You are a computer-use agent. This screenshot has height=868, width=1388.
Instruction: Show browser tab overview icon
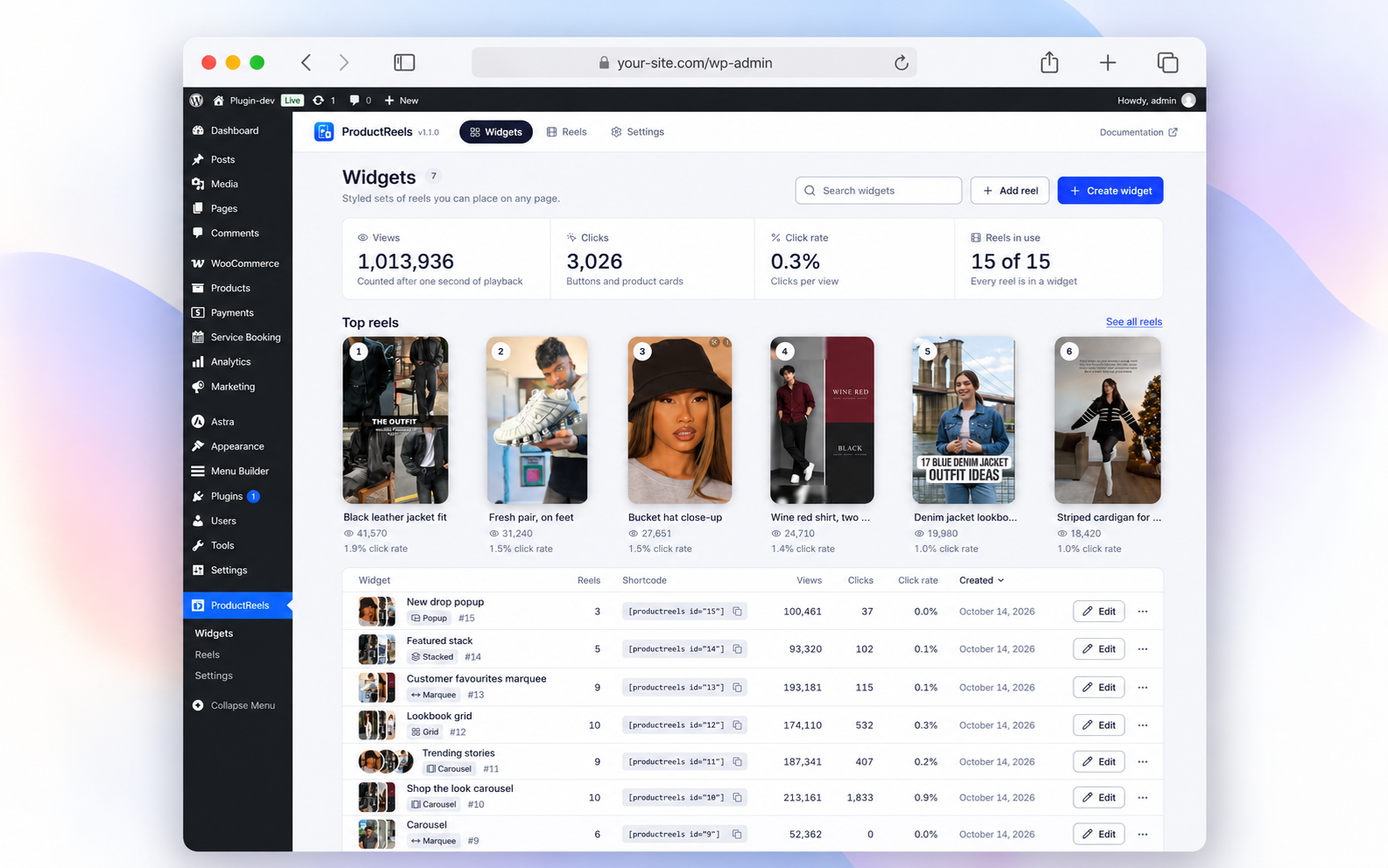pyautogui.click(x=1167, y=62)
